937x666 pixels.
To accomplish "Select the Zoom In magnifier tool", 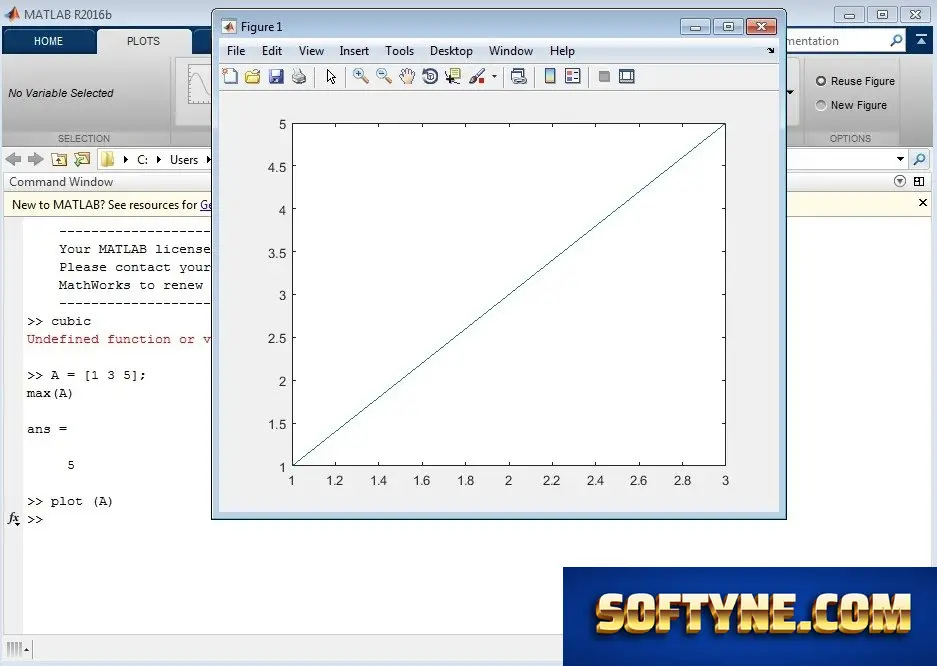I will [x=360, y=76].
